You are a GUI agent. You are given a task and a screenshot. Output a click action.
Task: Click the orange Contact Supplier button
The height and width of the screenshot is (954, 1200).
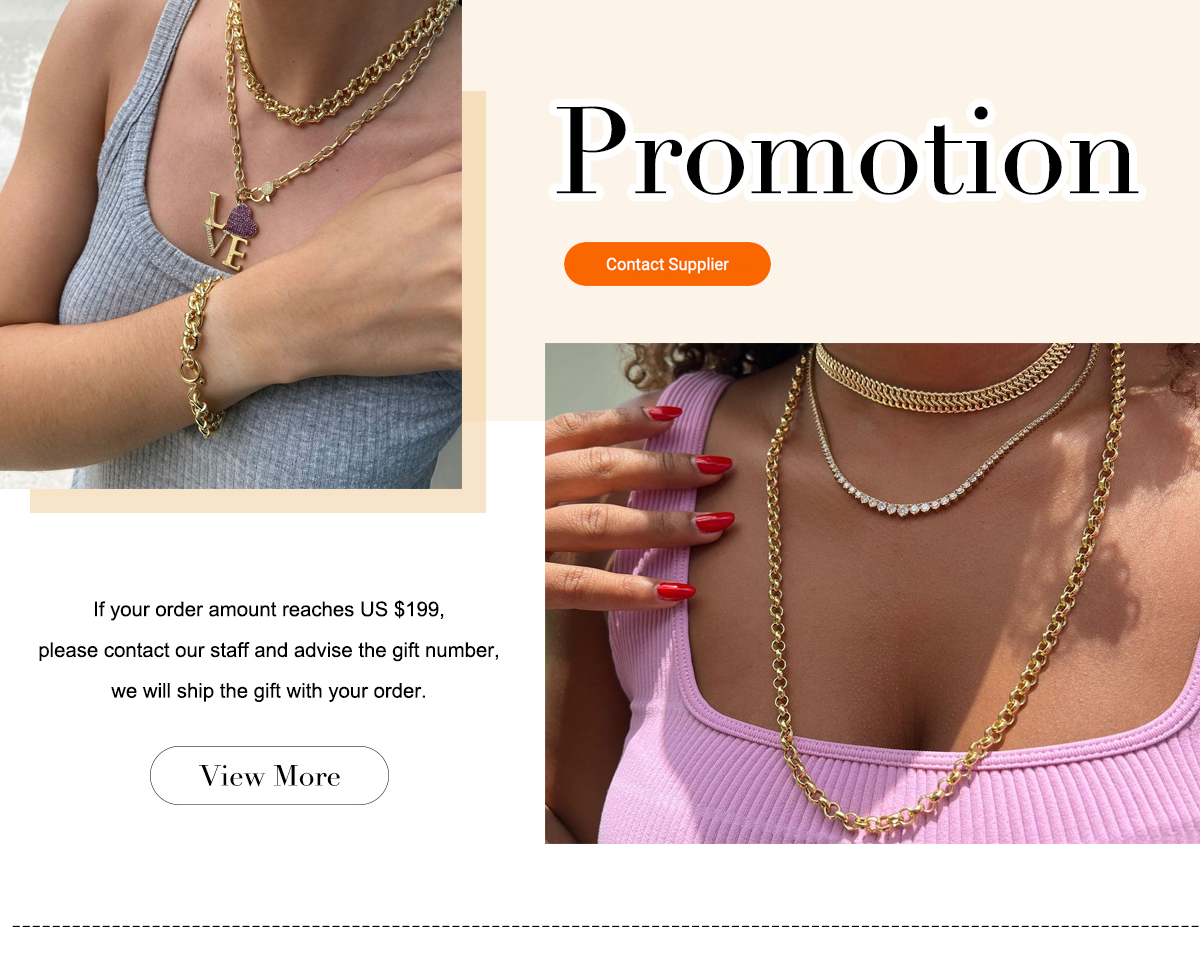coord(667,264)
